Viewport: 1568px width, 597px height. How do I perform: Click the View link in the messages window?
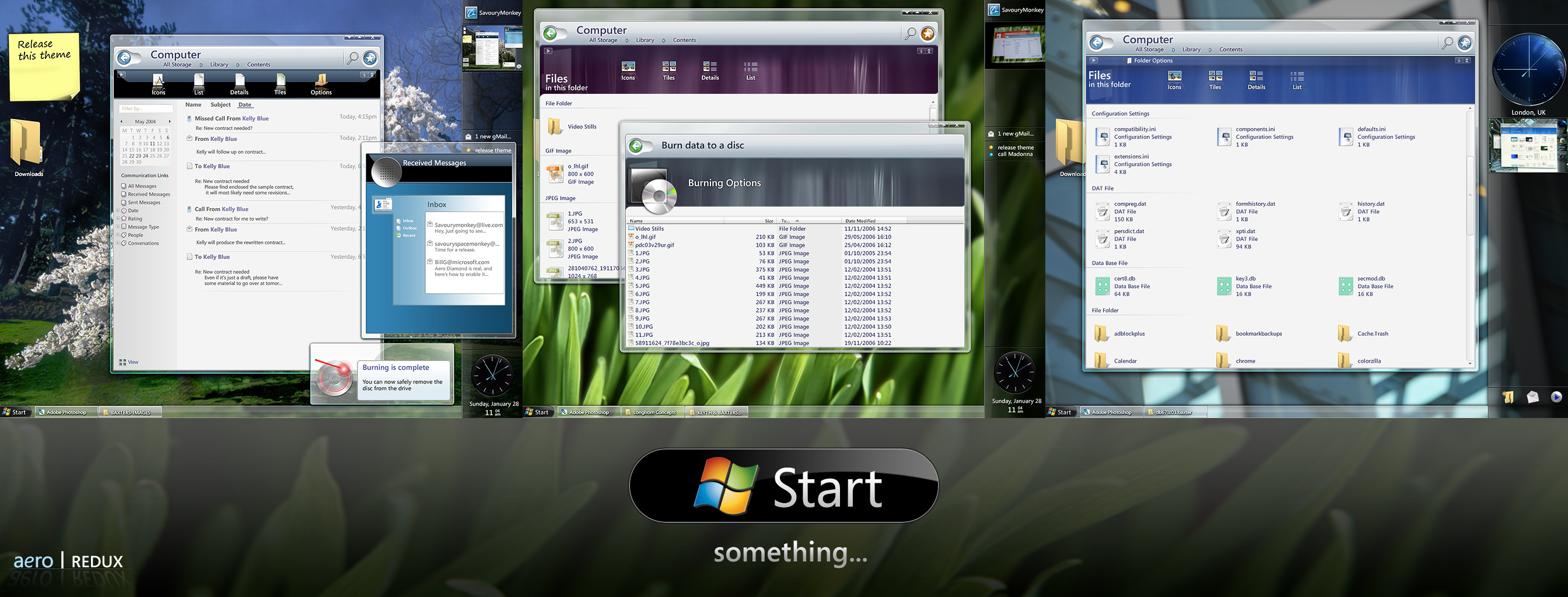click(129, 362)
